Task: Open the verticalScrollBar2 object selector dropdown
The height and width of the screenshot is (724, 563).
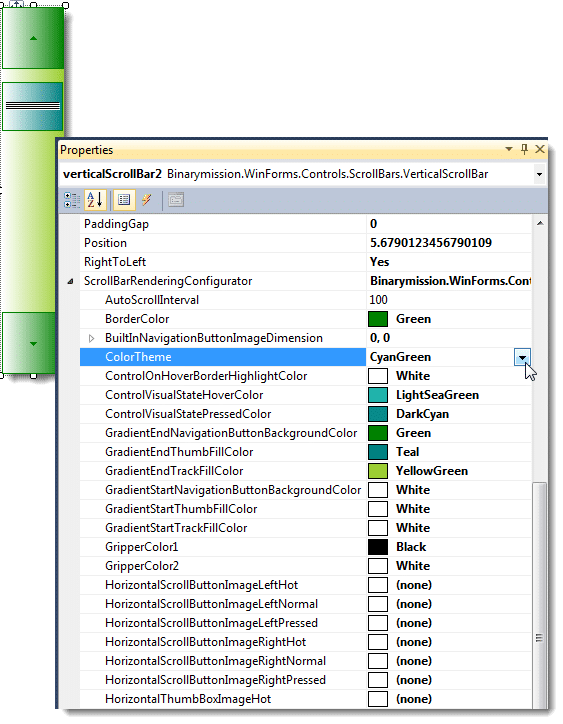Action: 539,175
